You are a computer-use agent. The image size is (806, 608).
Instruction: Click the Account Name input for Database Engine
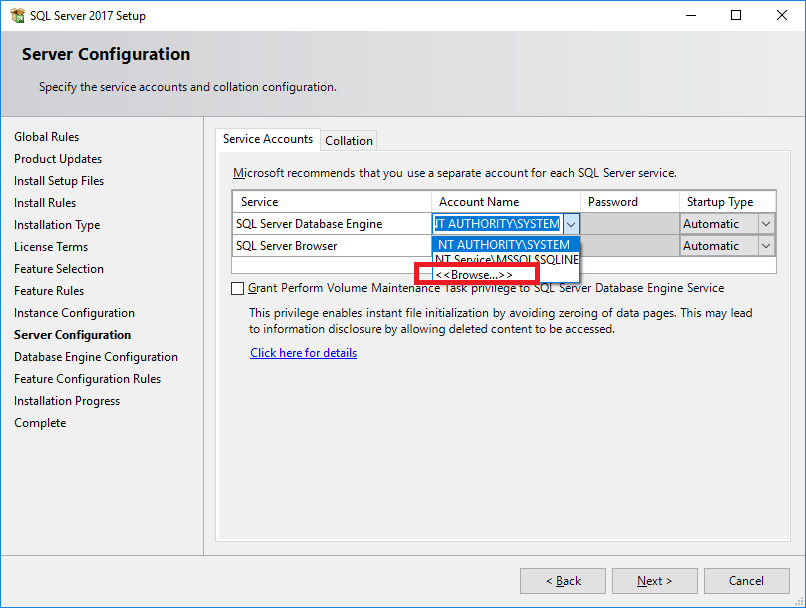[498, 224]
